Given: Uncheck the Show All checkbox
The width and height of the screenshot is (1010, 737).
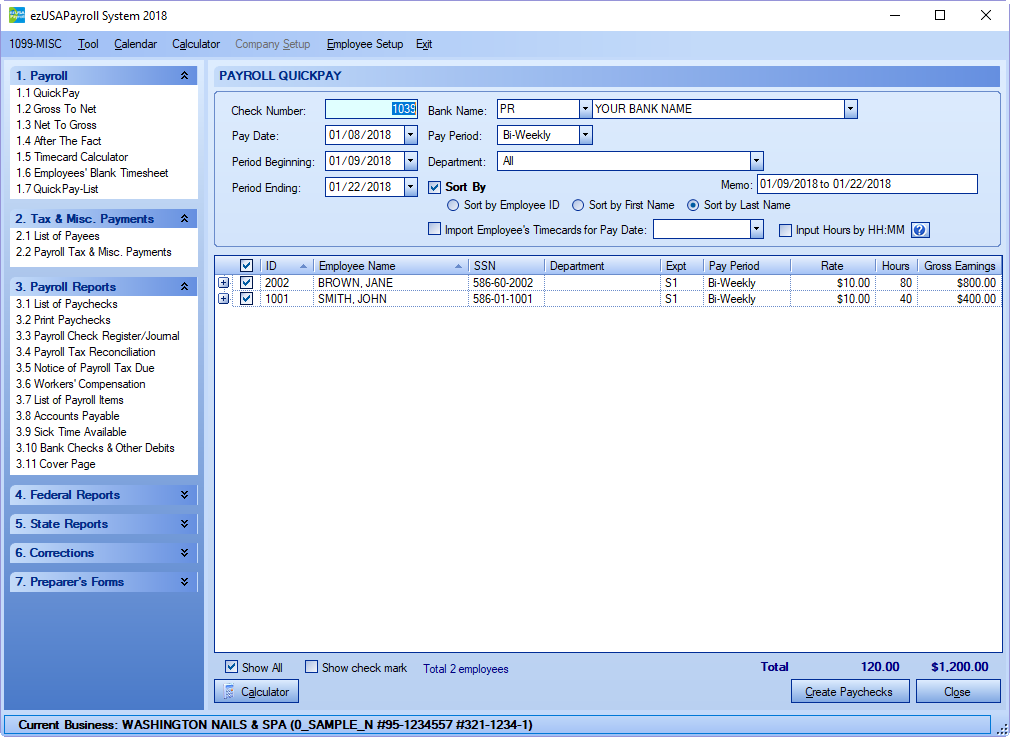Looking at the screenshot, I should pyautogui.click(x=232, y=667).
